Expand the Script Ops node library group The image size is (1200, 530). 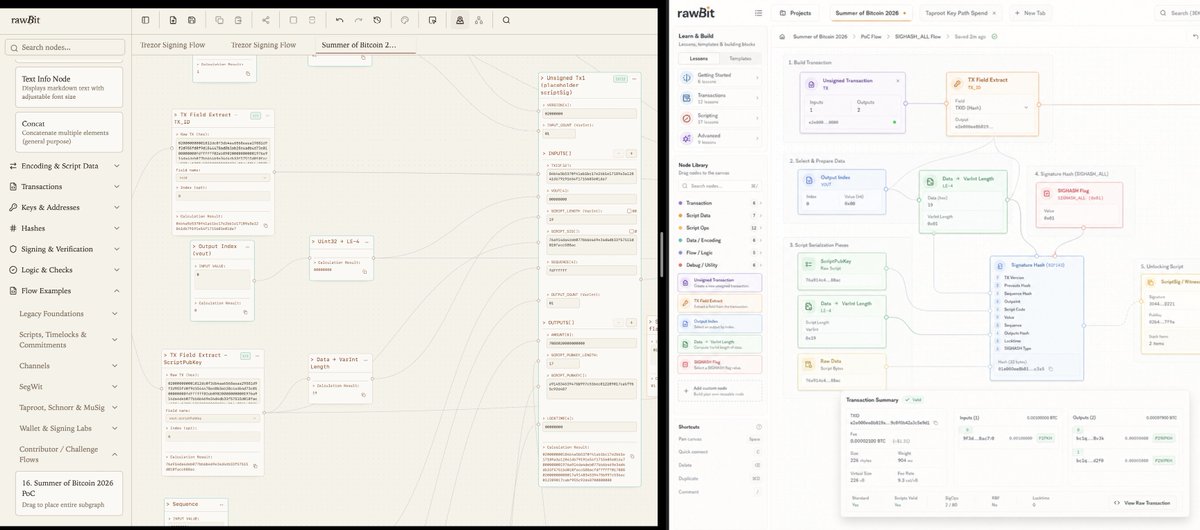(x=719, y=228)
